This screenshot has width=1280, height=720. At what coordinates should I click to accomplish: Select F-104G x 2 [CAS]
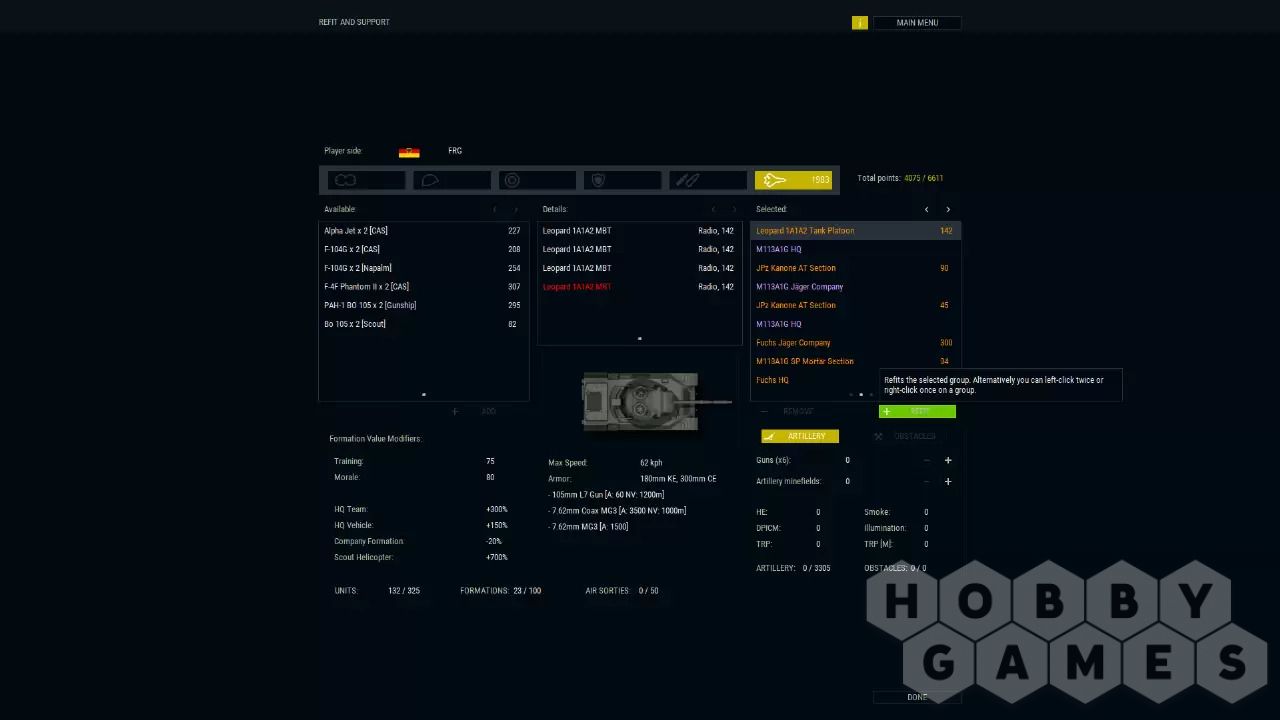[423, 249]
